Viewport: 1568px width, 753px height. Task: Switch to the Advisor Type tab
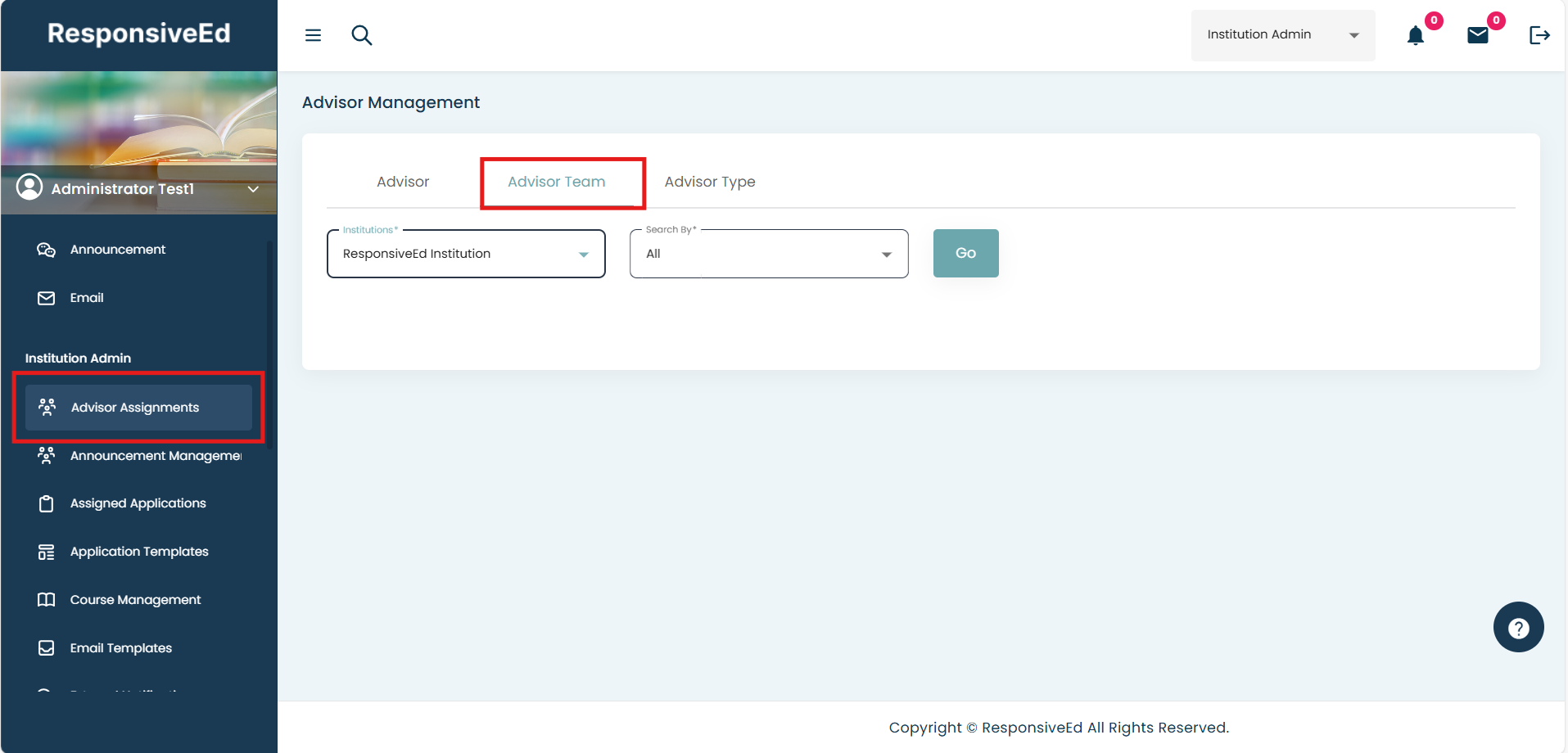(709, 182)
